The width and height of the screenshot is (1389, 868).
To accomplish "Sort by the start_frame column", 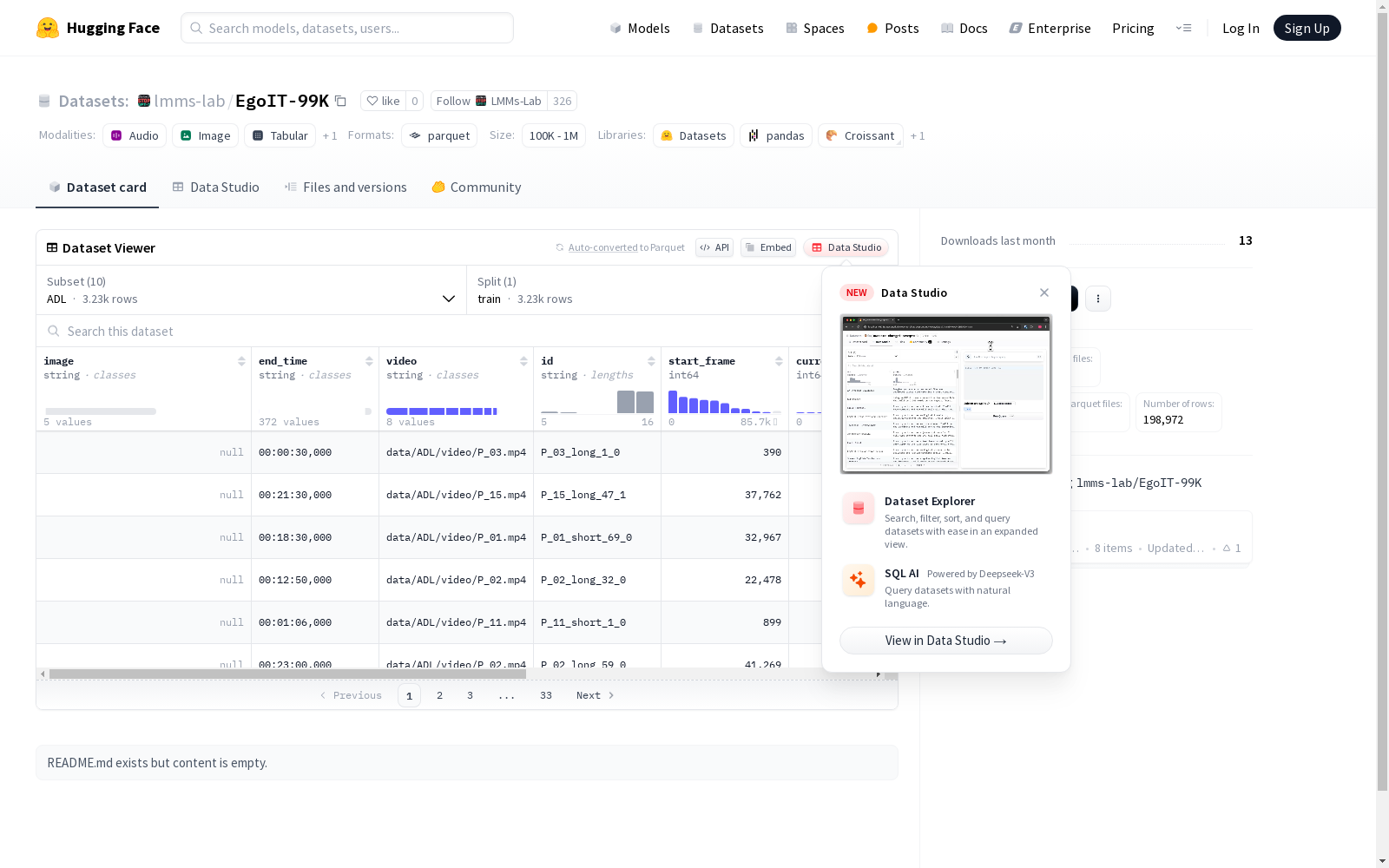I will (779, 361).
